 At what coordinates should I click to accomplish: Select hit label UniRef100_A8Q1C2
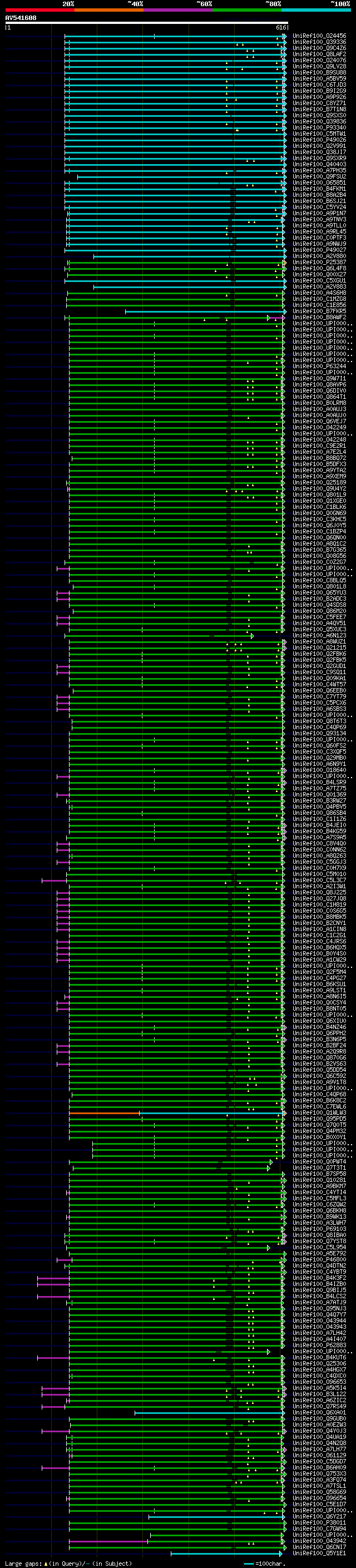click(x=319, y=543)
